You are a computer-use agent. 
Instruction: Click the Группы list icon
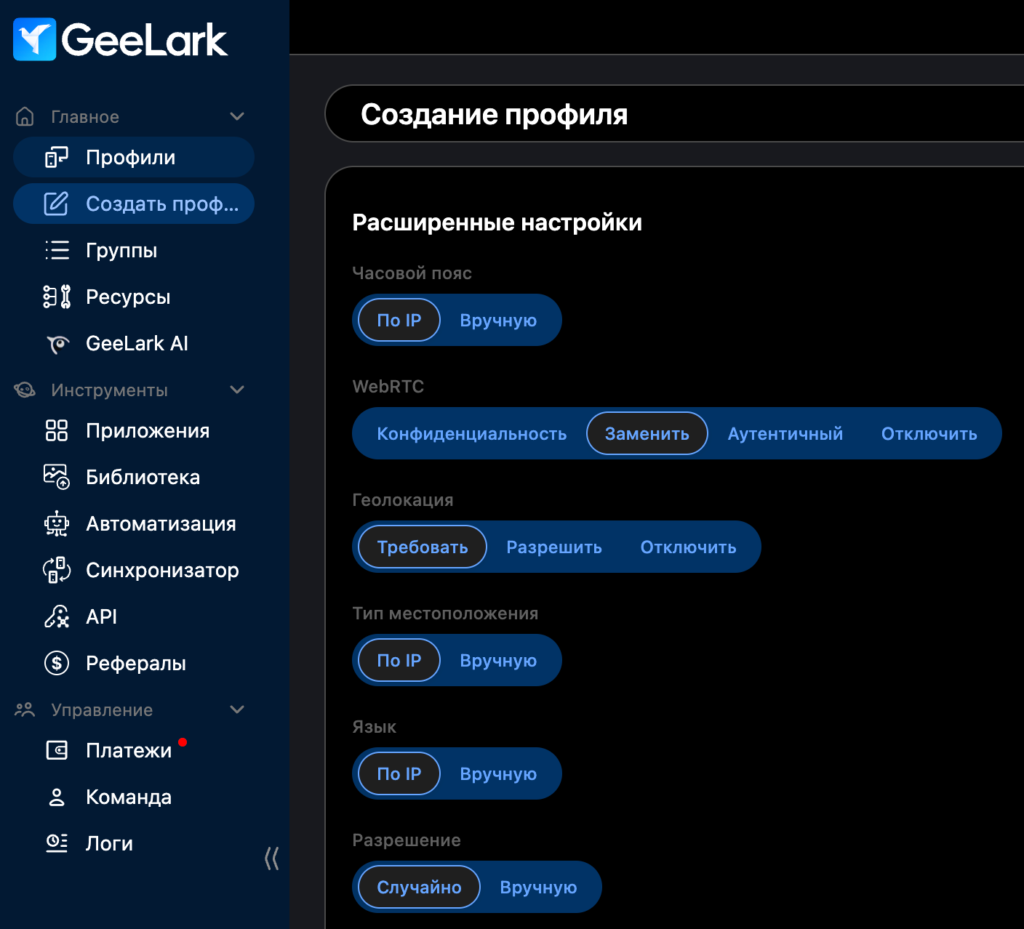[55, 250]
